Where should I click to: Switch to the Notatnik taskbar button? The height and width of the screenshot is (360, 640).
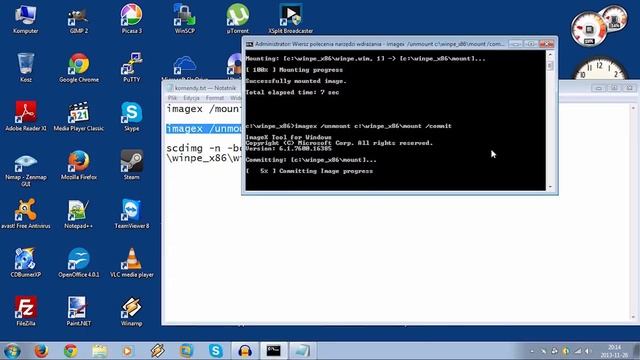click(302, 351)
